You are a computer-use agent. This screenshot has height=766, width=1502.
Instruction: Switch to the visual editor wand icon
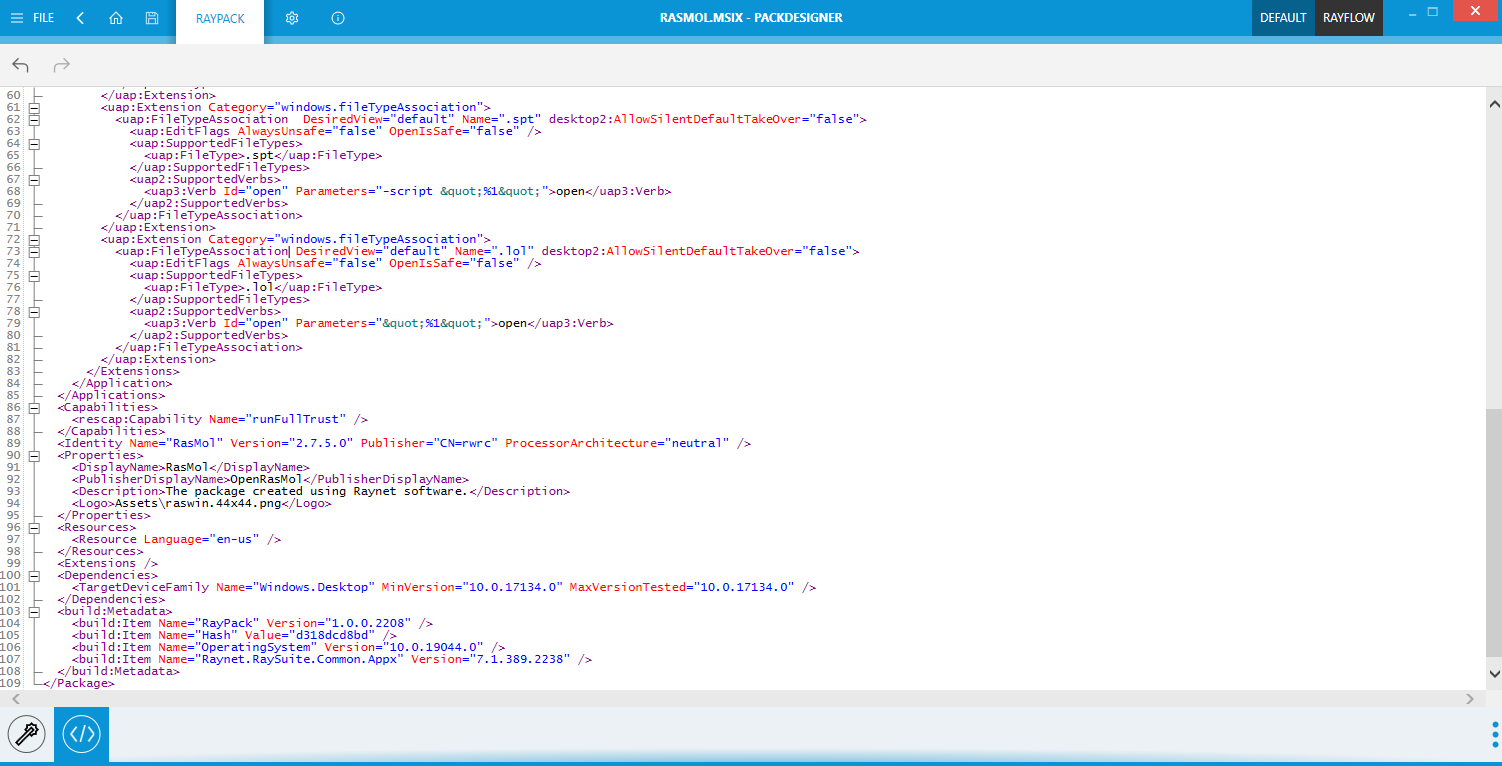click(27, 734)
